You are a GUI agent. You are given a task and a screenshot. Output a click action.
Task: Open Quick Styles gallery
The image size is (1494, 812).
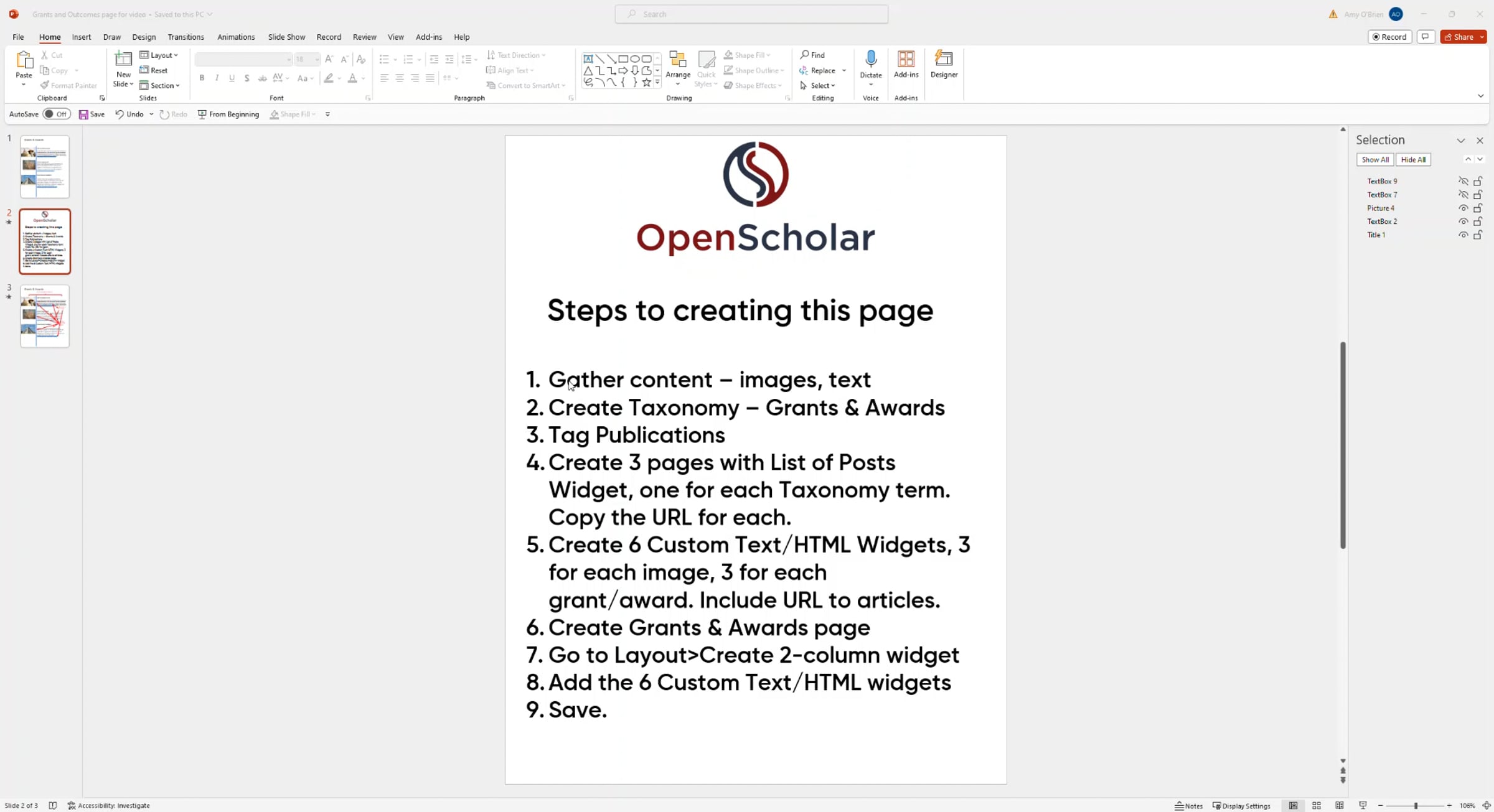click(706, 68)
